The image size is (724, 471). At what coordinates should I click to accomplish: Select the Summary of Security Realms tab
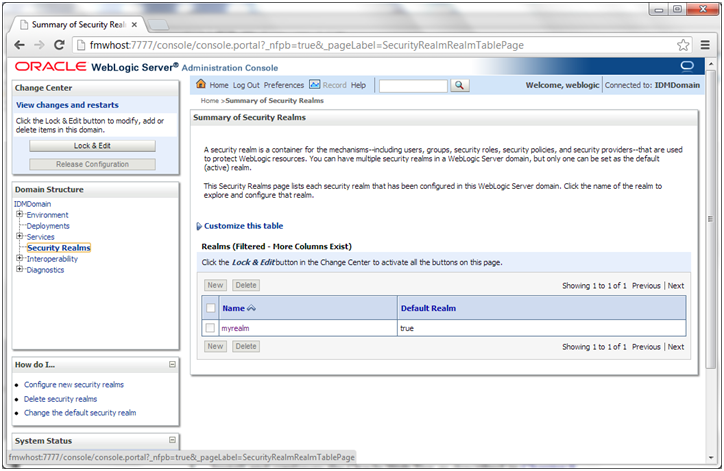pos(78,24)
